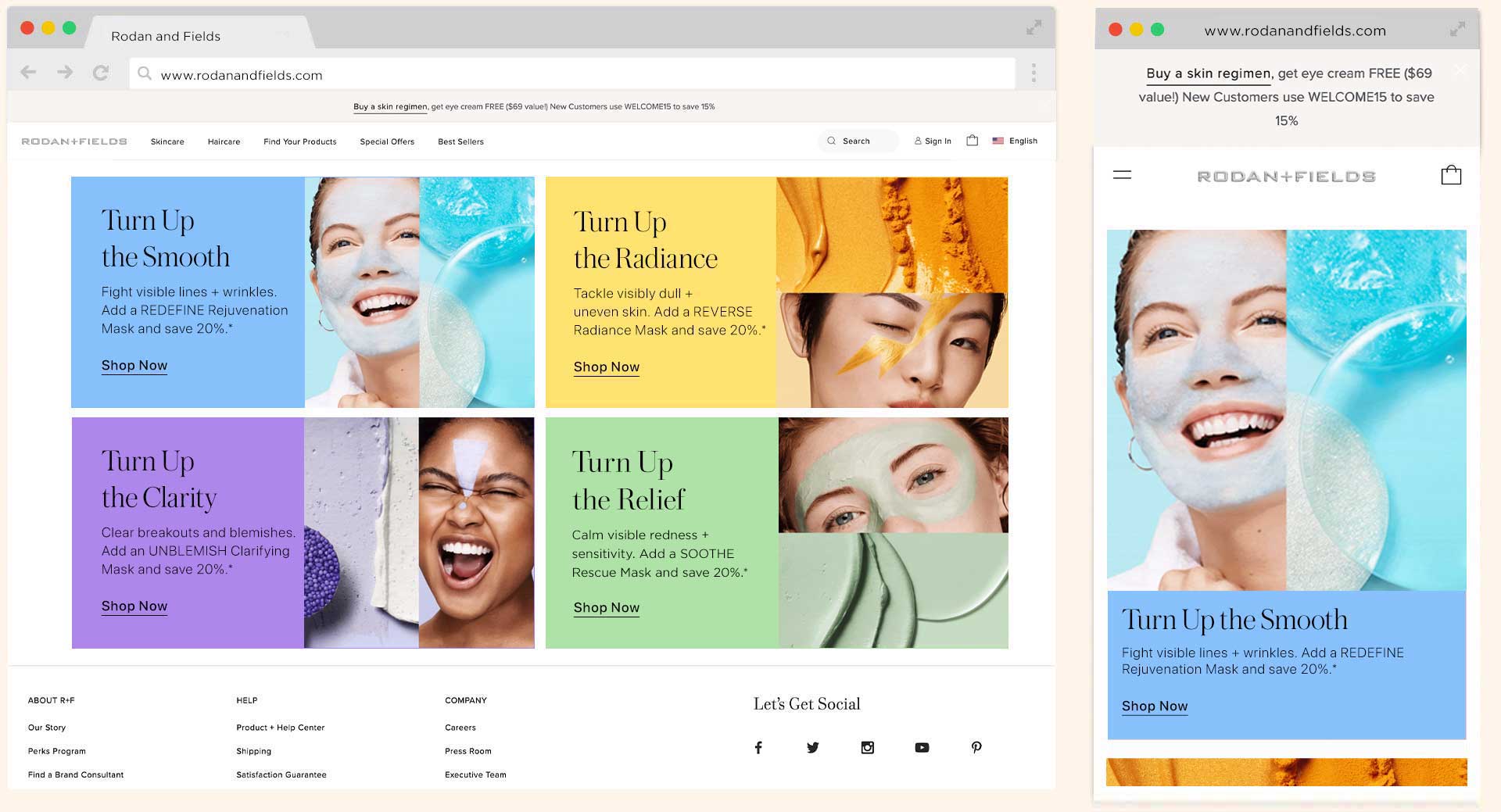Click the address bar in the desktop browser
1501x812 pixels.
pos(572,74)
